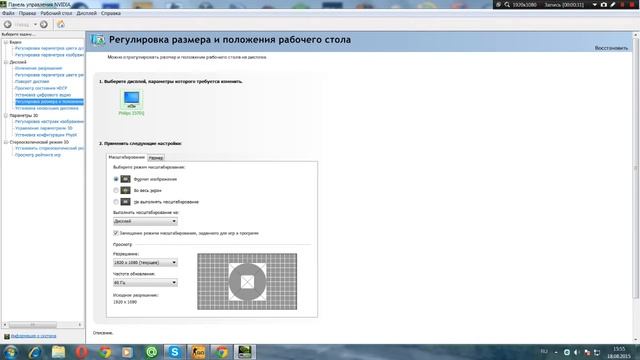The image size is (640, 360).
Task: Open the Skype taskbar icon
Action: 175,352
